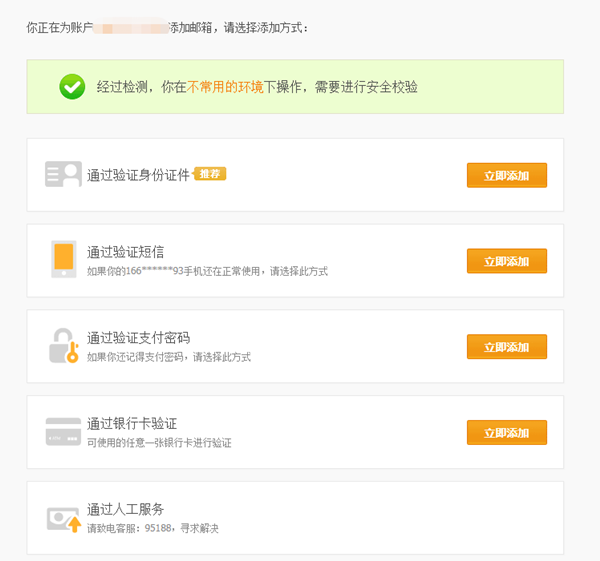600x561 pixels.
Task: Click the masked phone number 166******93 hint
Action: [155, 271]
